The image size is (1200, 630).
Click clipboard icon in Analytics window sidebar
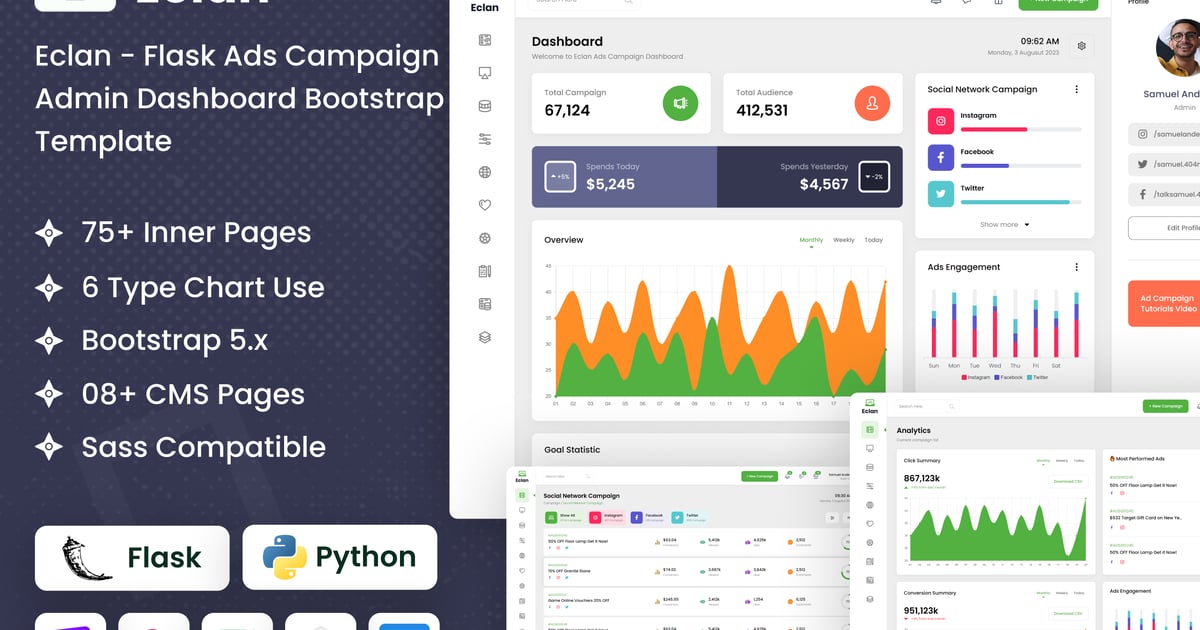(870, 561)
